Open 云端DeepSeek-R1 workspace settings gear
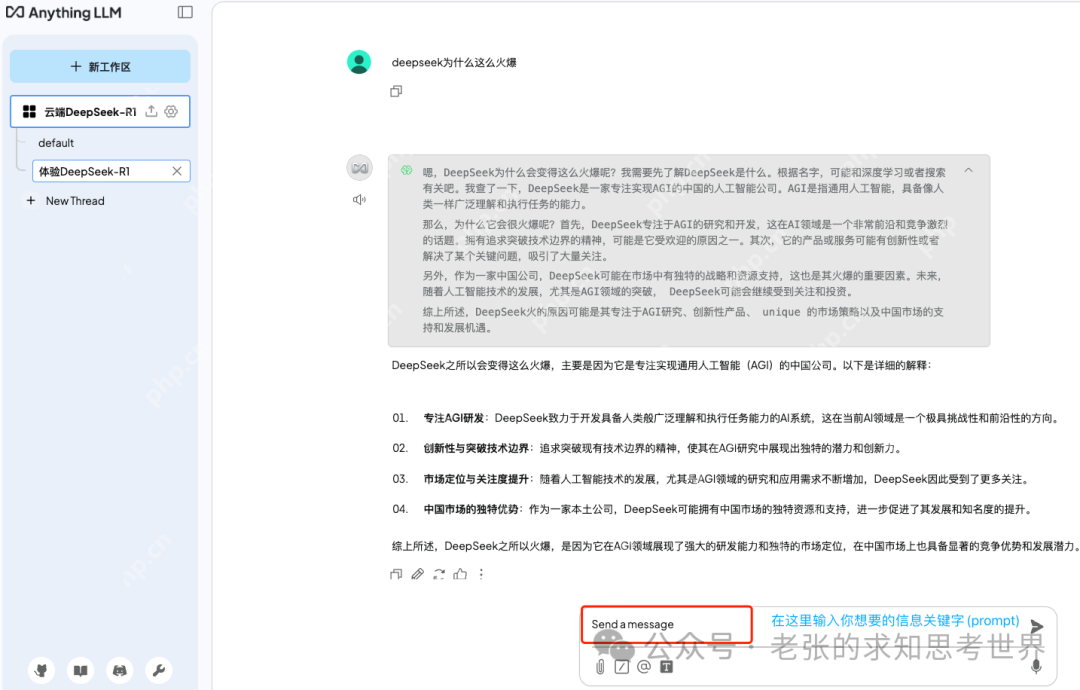The image size is (1080, 690). [171, 112]
